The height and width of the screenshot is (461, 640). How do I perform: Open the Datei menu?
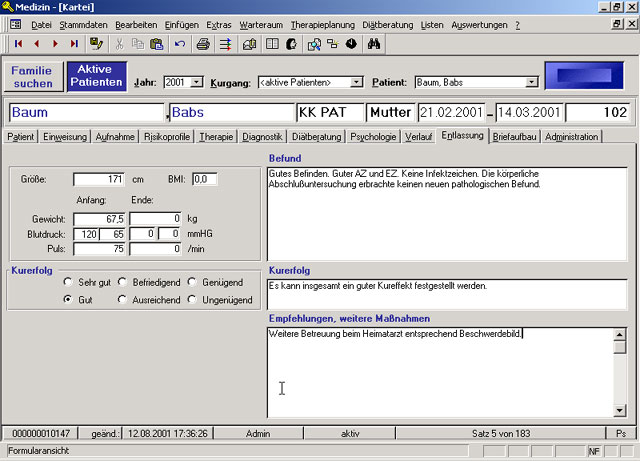[x=41, y=25]
